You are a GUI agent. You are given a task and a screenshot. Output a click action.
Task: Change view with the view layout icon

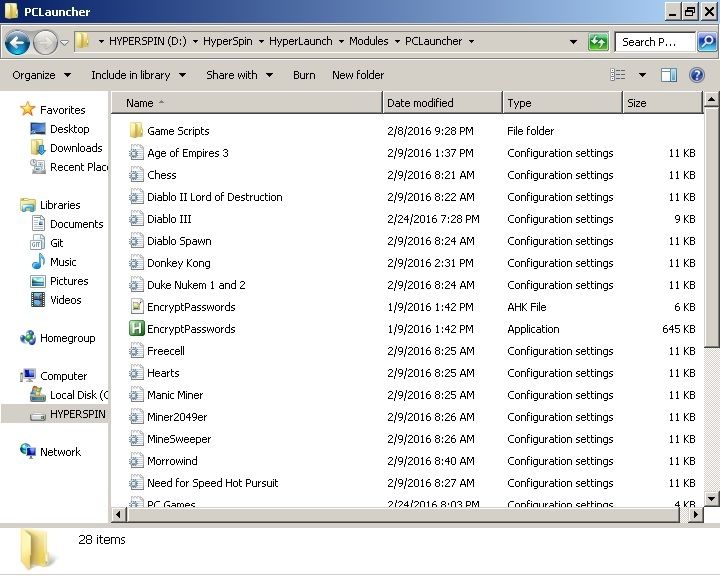pyautogui.click(x=618, y=75)
